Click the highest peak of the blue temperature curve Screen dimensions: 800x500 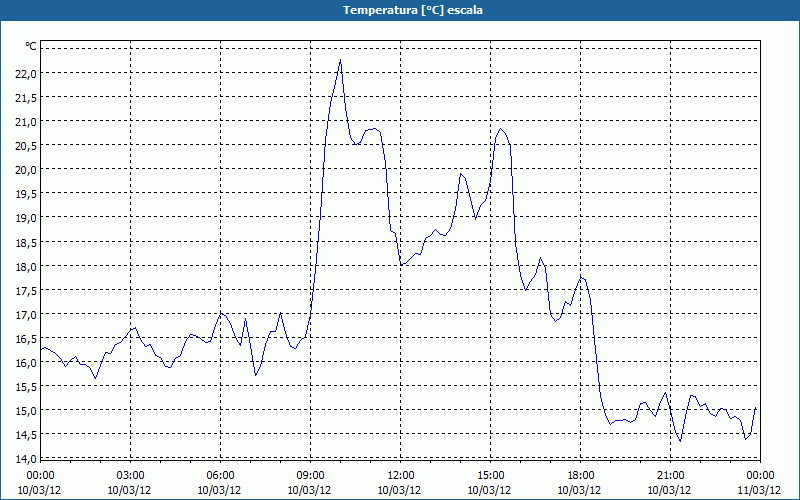340,60
